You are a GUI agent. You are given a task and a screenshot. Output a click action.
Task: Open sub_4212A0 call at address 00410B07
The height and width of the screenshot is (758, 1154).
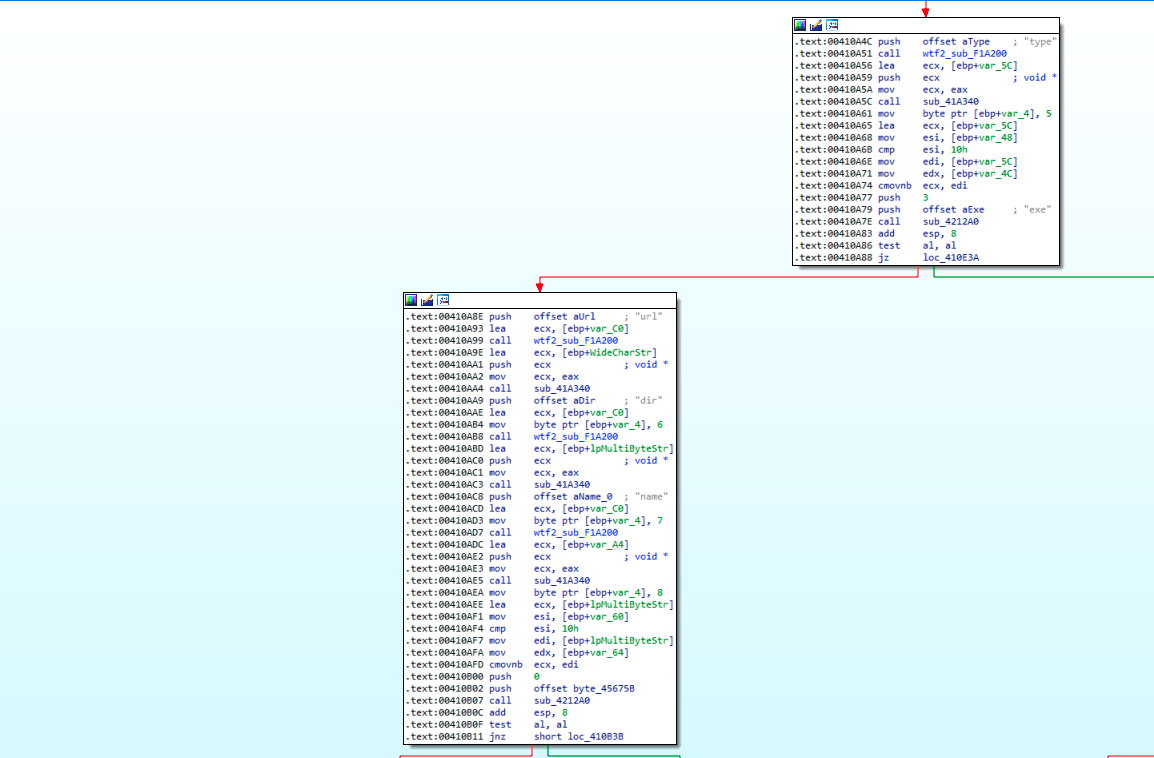pos(561,701)
